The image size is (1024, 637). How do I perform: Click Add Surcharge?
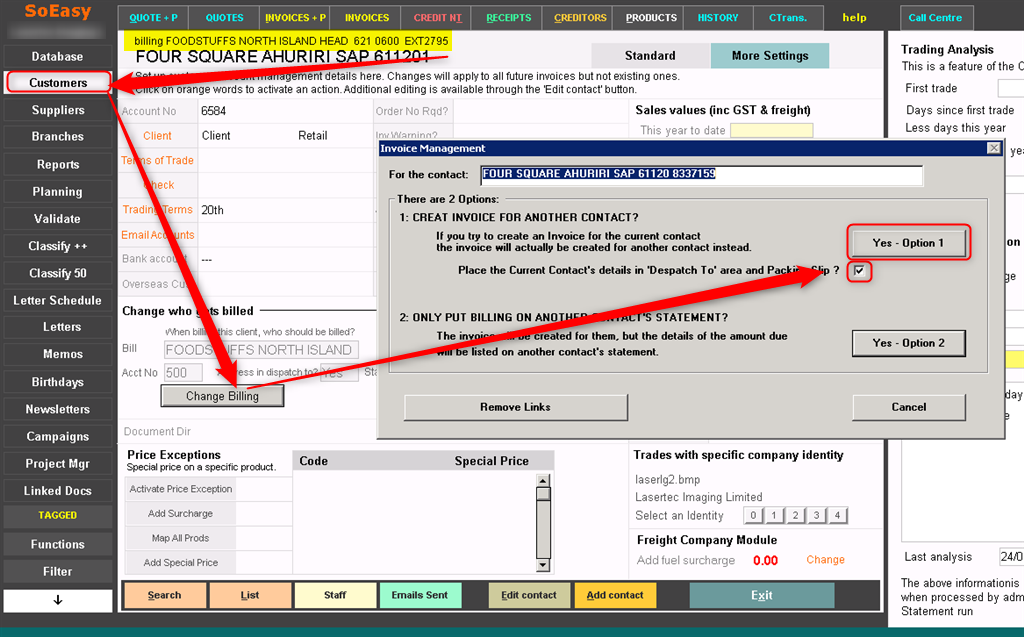click(181, 514)
